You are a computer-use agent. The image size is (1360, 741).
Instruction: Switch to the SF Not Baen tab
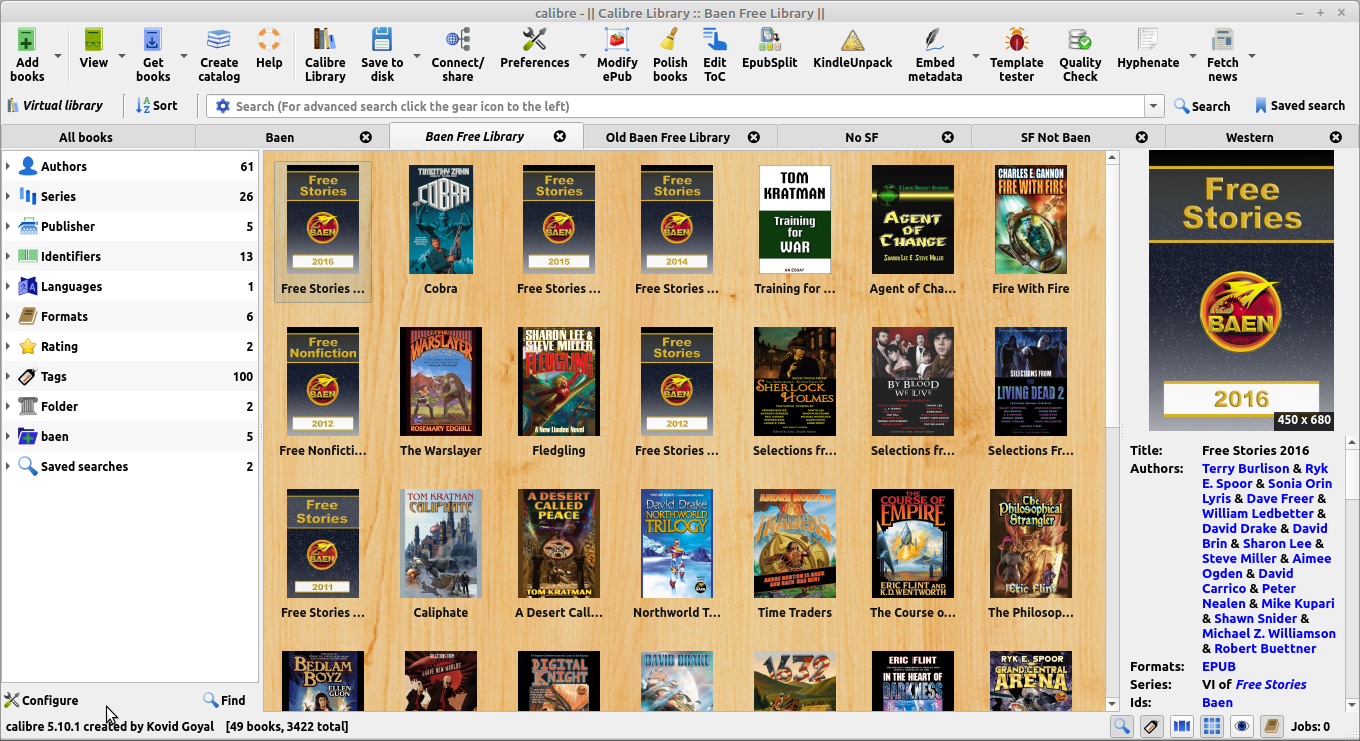click(x=1055, y=137)
